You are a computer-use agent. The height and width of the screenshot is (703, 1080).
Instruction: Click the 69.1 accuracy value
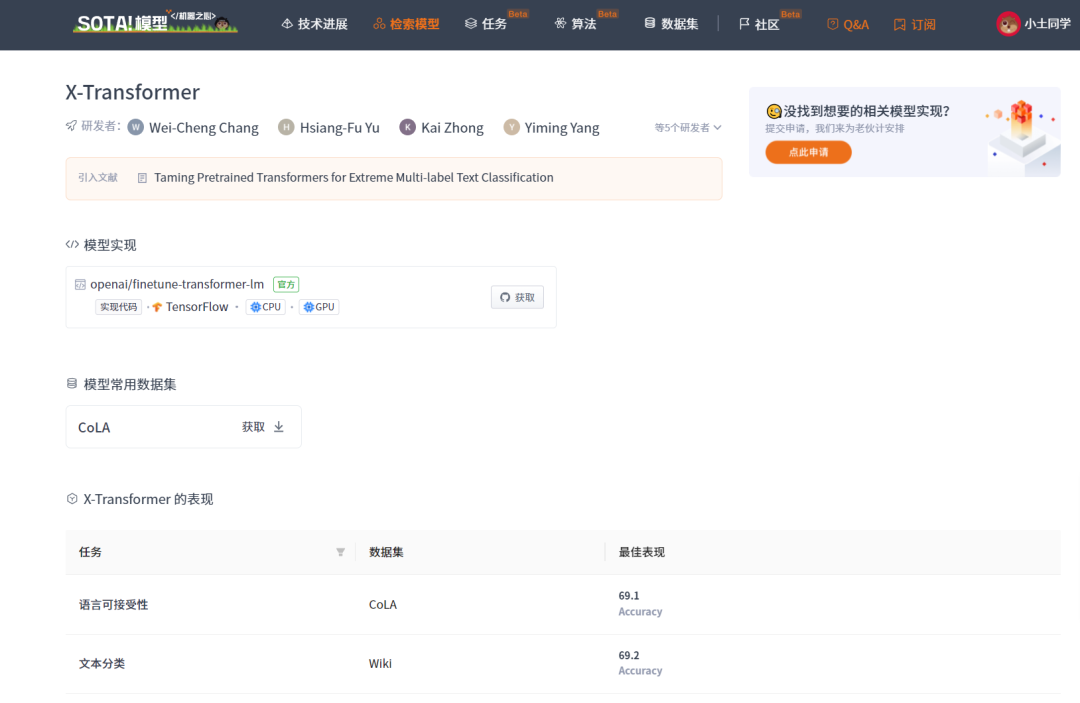pos(629,596)
